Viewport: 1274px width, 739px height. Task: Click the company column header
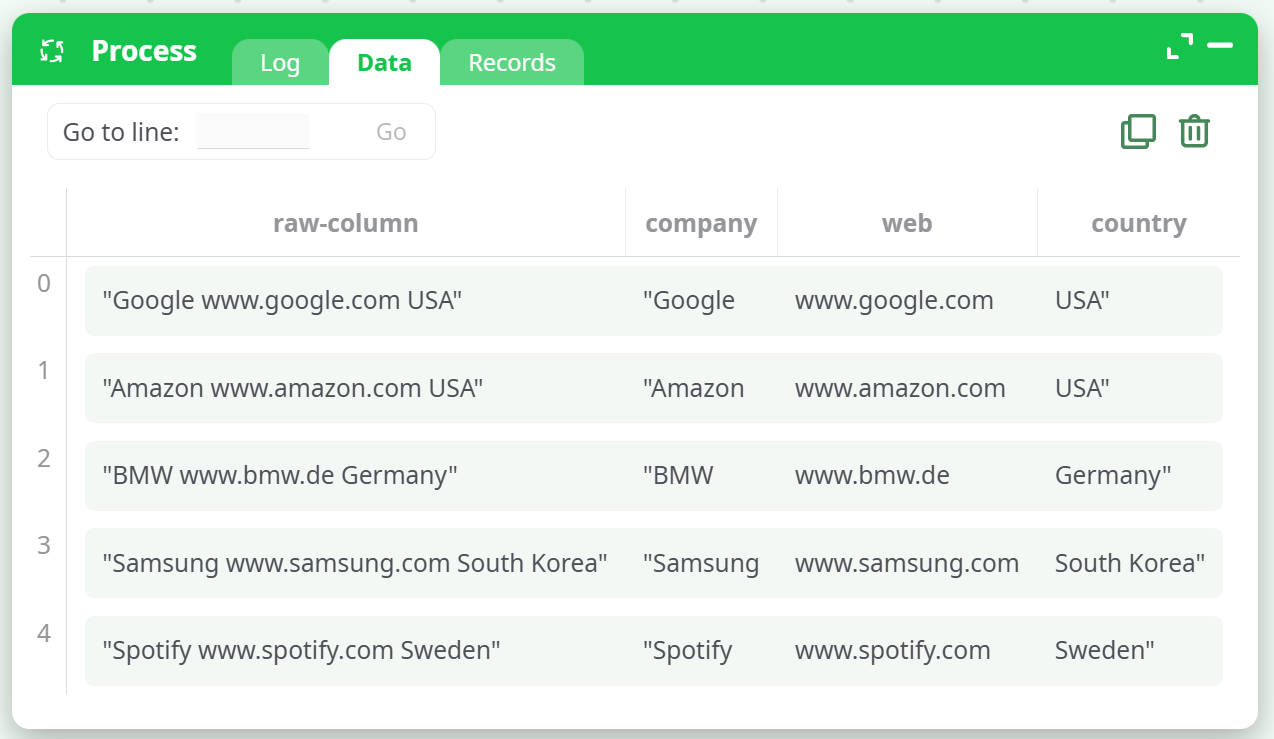pos(701,223)
